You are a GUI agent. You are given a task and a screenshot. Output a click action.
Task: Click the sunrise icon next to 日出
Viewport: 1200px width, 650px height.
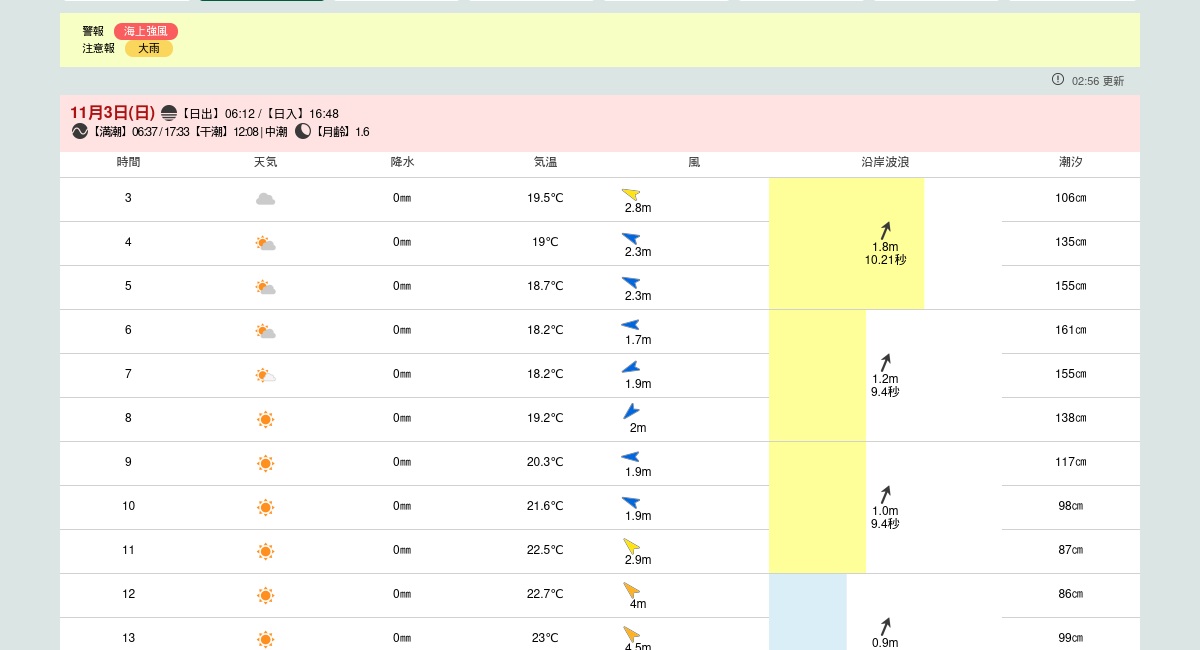coord(169,113)
